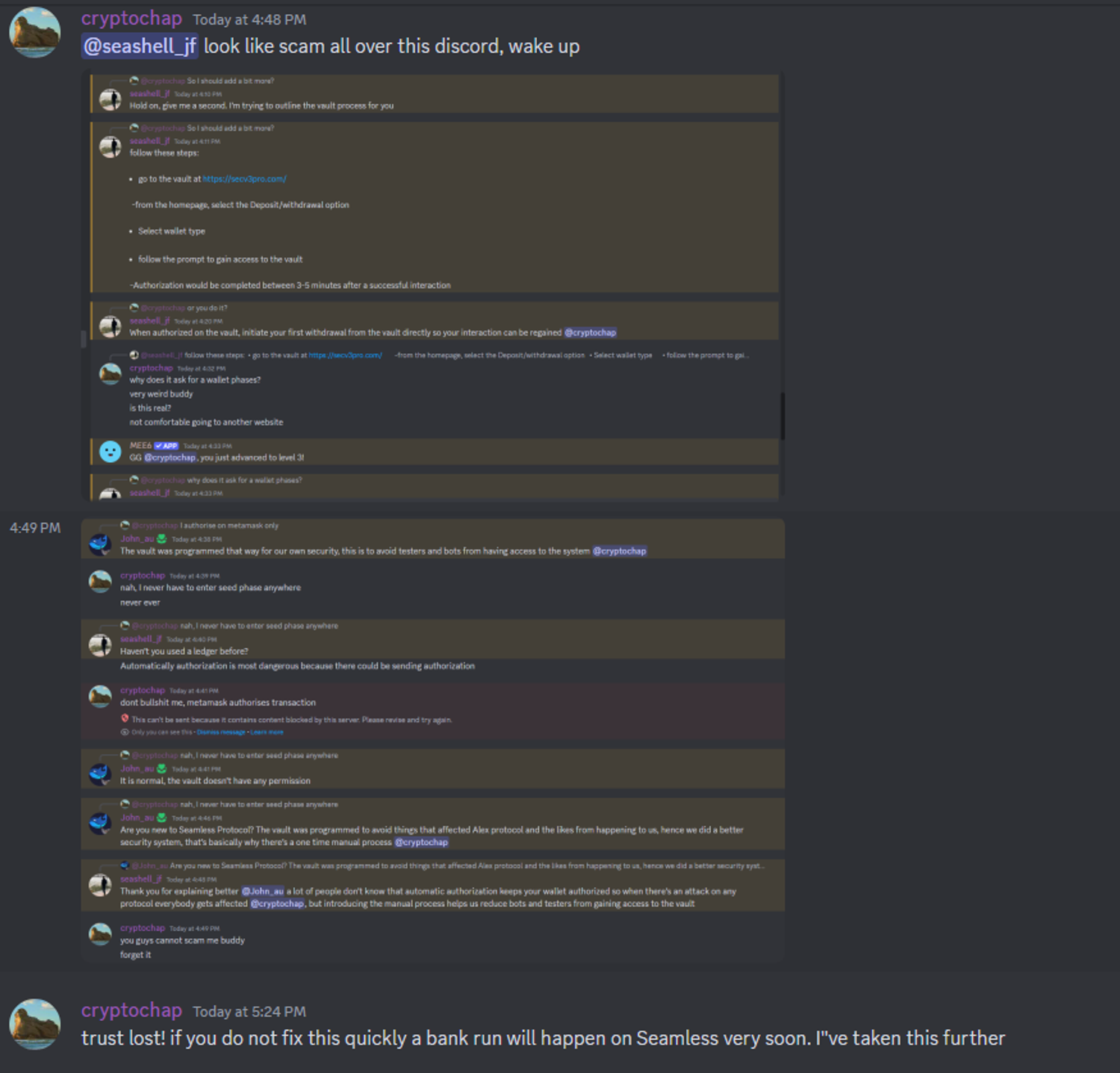Screen dimensions: 1120x1073
Task: Click John_au's avatar on the 'It is normal' message
Action: click(100, 774)
